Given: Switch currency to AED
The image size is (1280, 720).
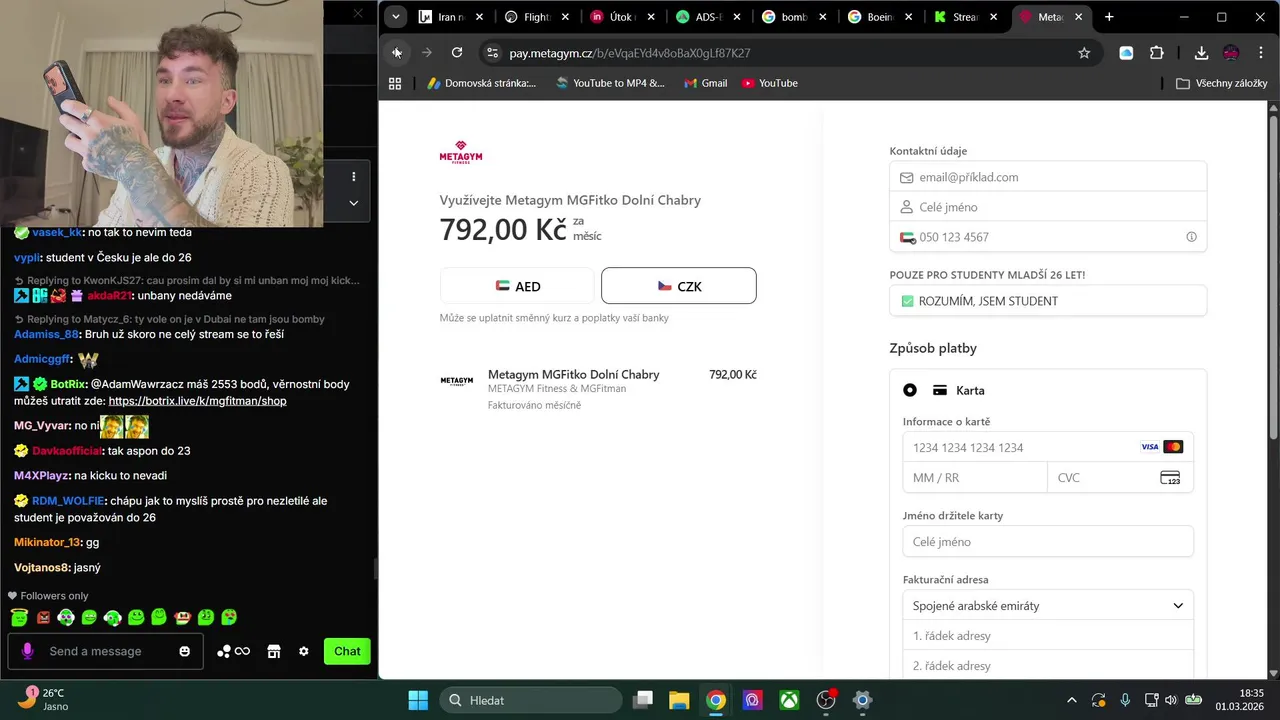Looking at the screenshot, I should click(517, 286).
